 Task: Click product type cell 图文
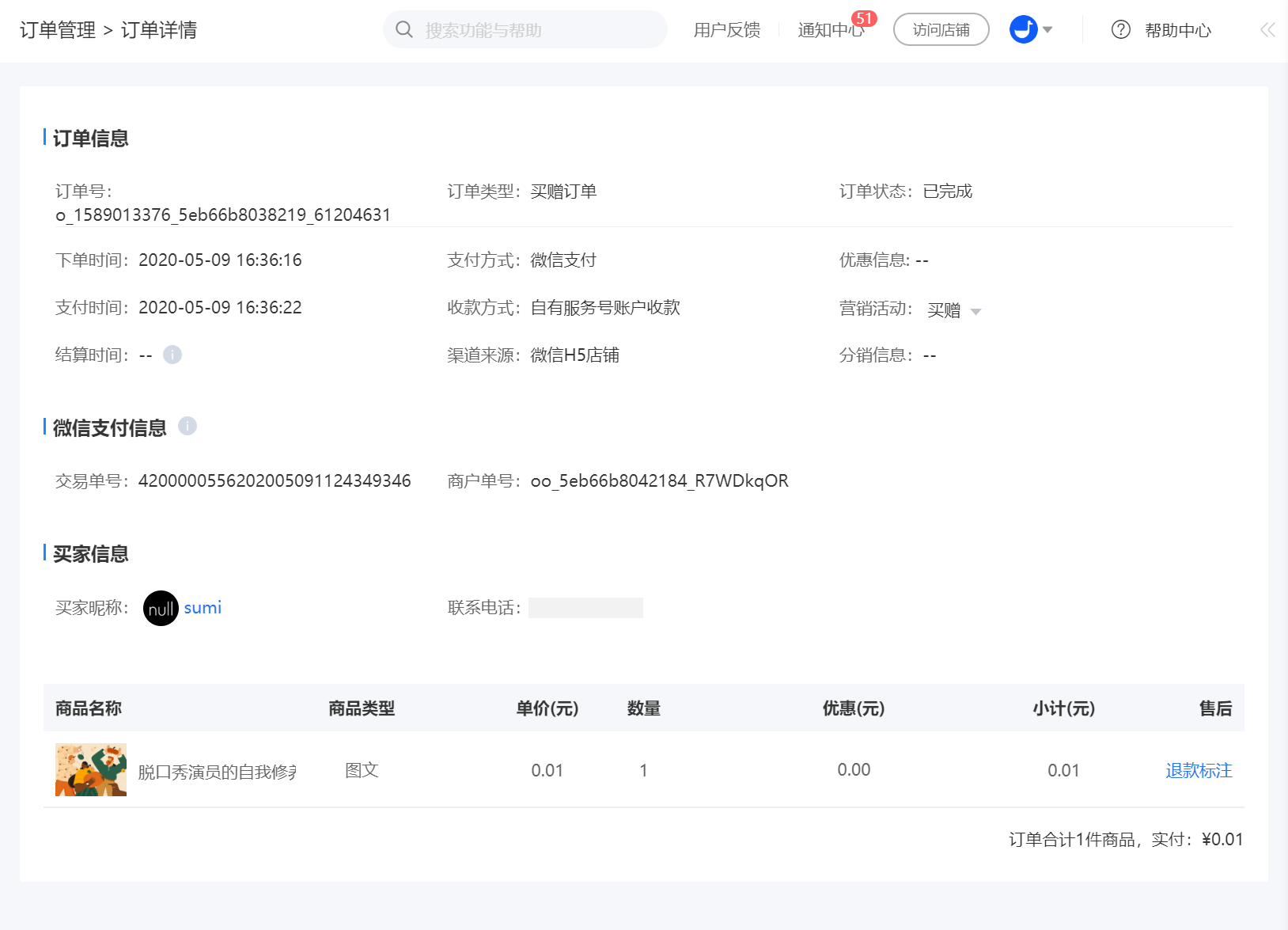pyautogui.click(x=362, y=770)
